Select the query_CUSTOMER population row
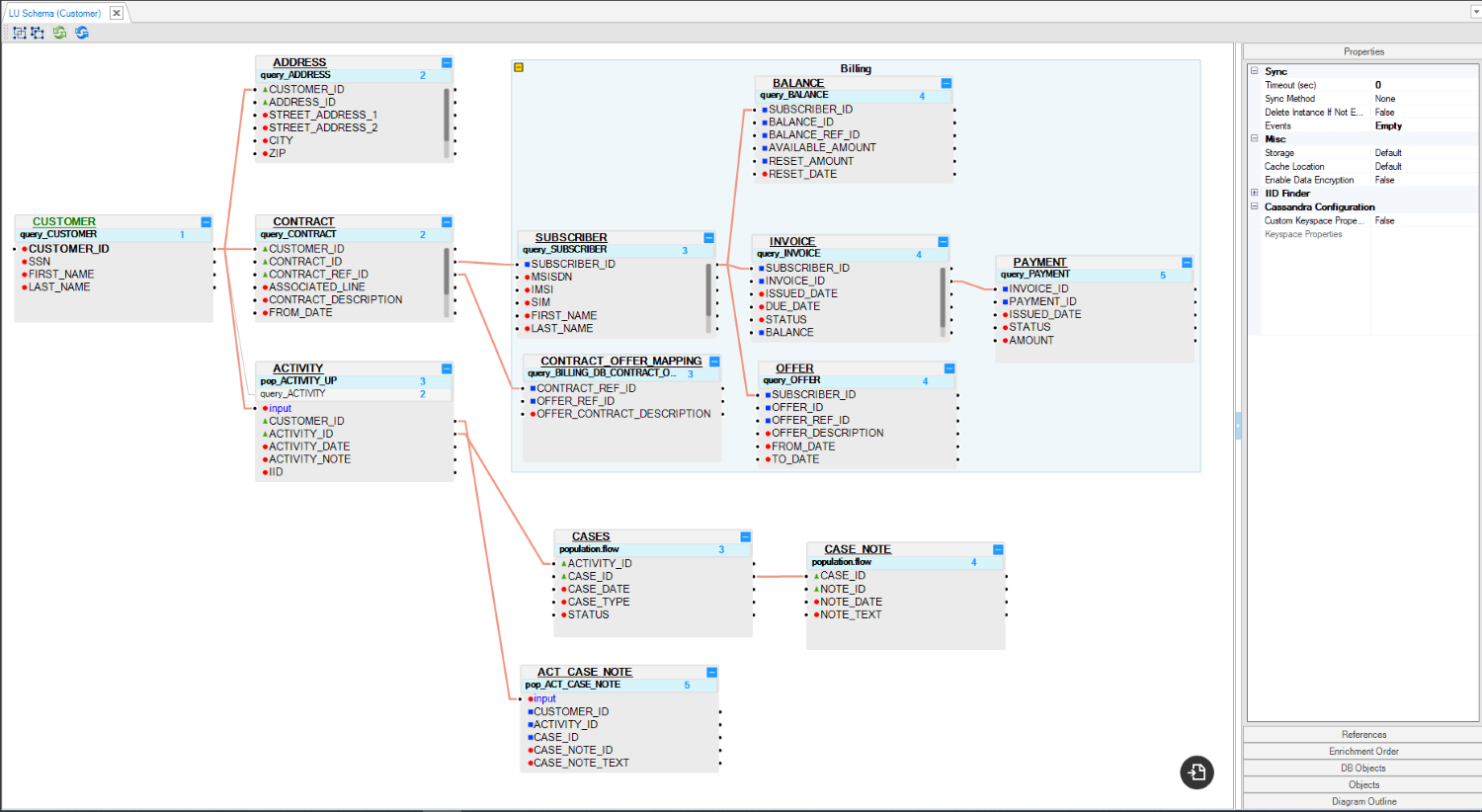This screenshot has width=1482, height=812. (x=99, y=235)
